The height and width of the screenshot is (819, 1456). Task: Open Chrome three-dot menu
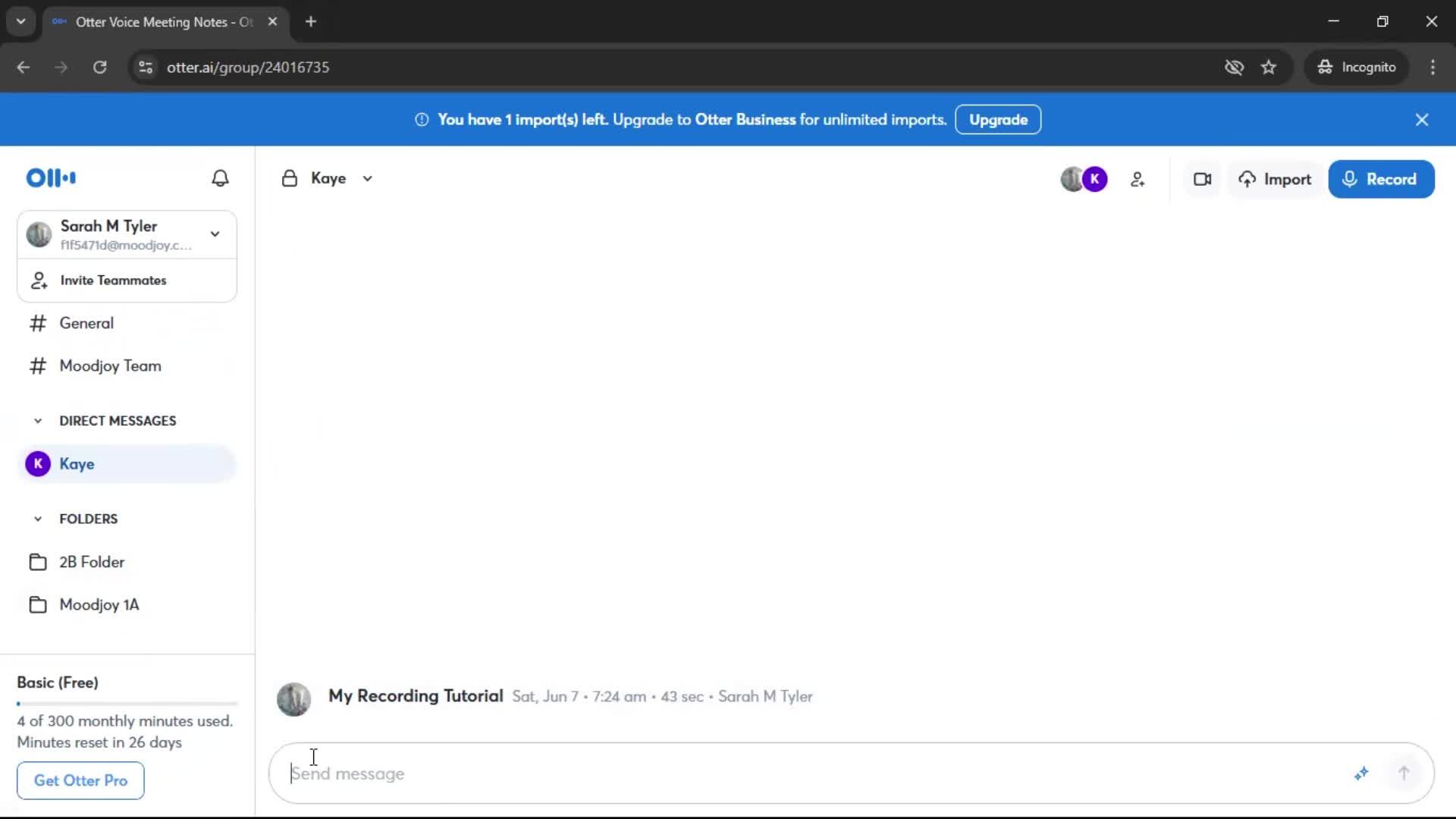click(1432, 67)
